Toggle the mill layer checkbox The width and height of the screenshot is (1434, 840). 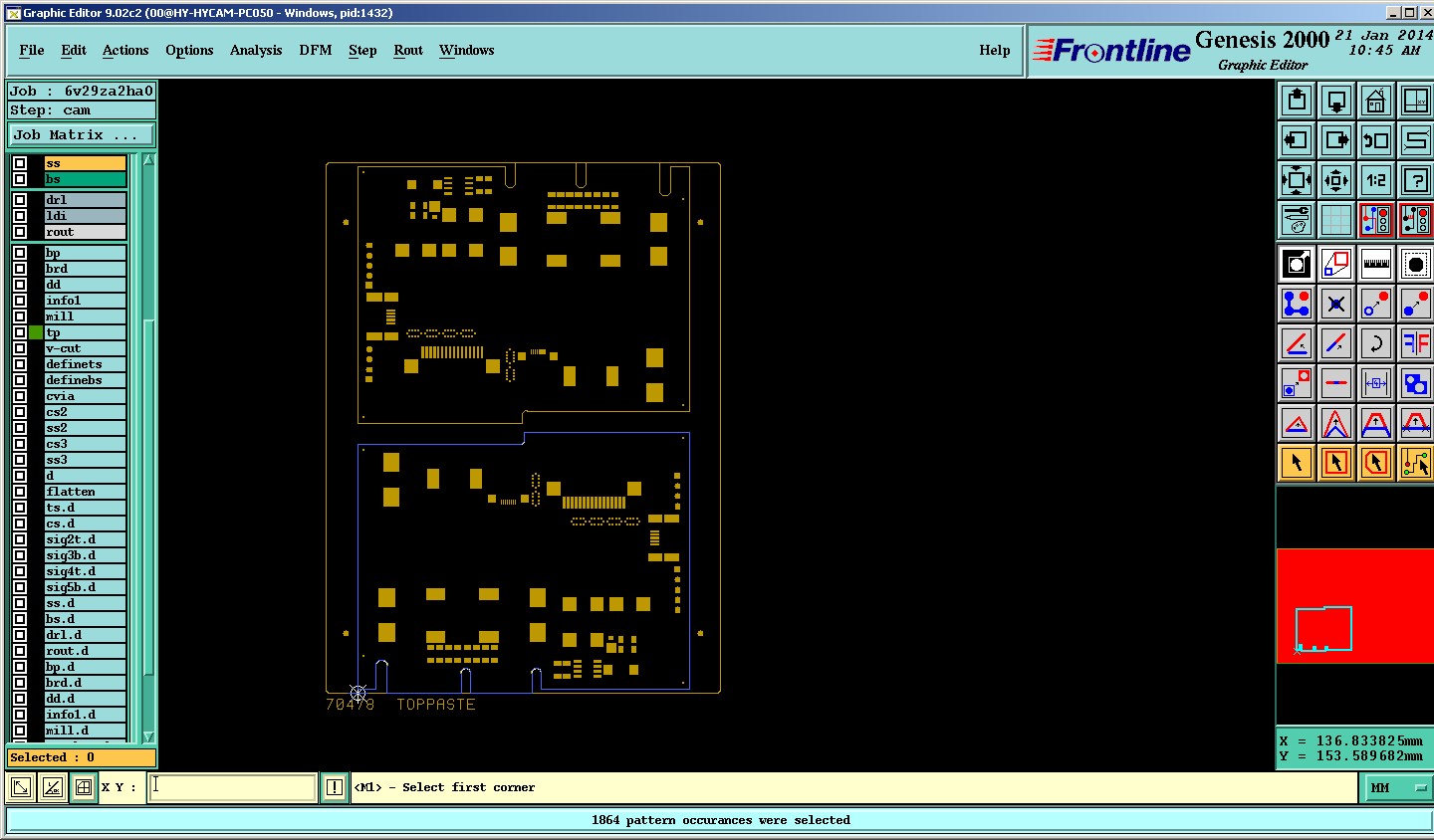[x=20, y=316]
